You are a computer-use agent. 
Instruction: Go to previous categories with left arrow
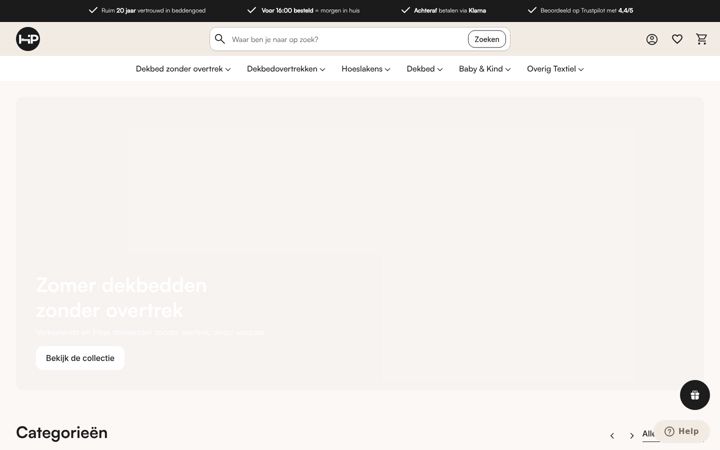tap(612, 435)
